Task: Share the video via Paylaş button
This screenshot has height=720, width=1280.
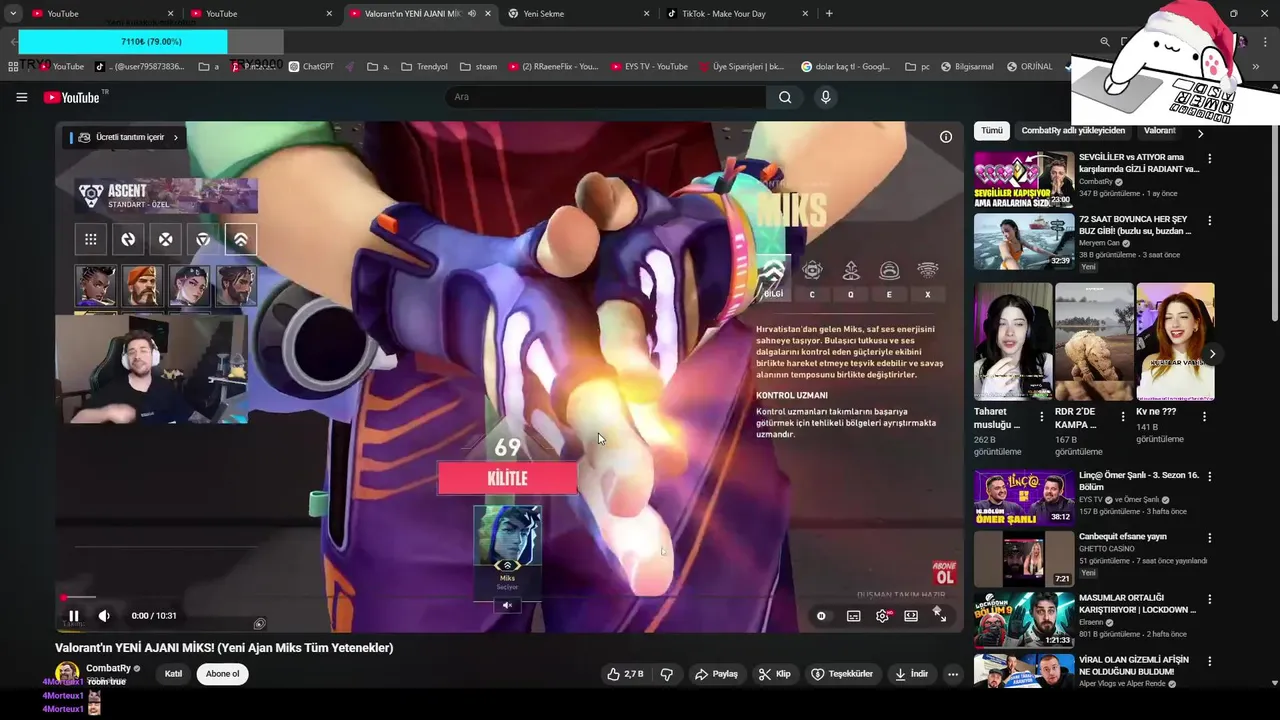Action: 716,674
